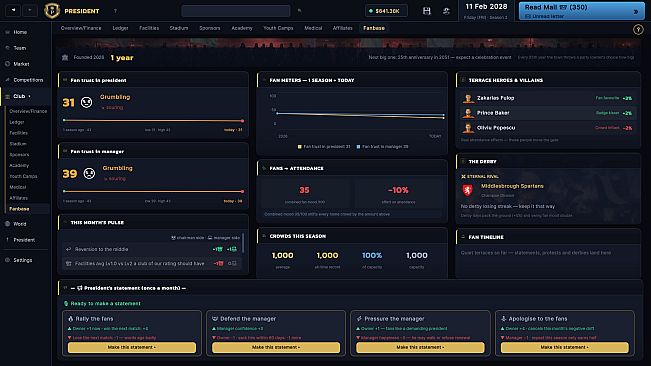
Task: Open the Affiliates tab
Action: 343,28
